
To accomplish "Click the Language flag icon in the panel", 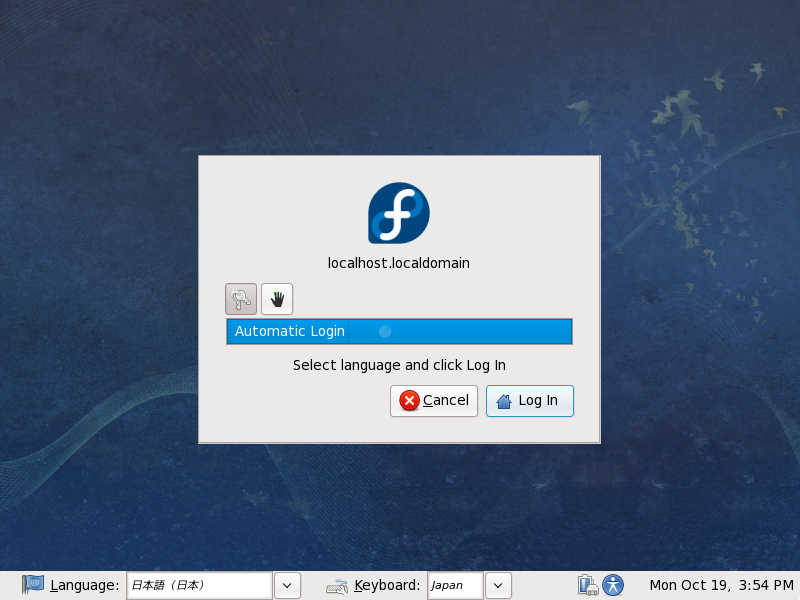I will 33,585.
